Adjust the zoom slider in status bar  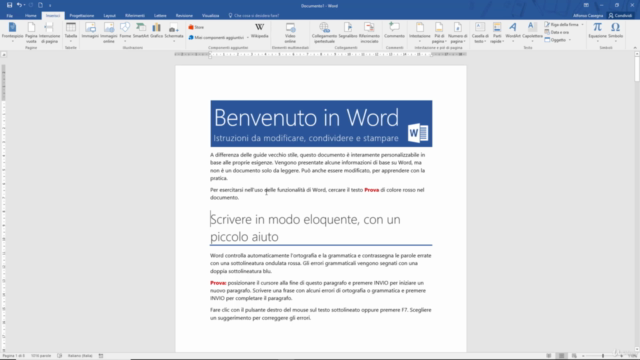pyautogui.click(x=602, y=356)
